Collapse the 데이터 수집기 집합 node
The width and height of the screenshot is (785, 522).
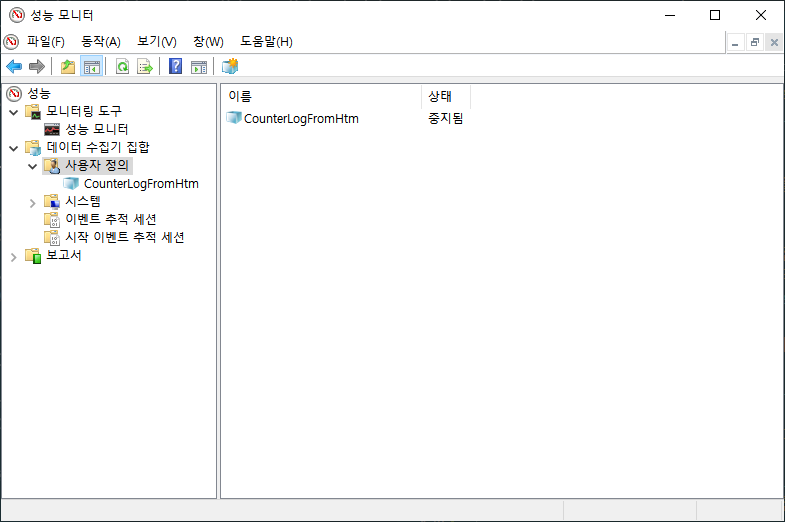click(x=14, y=148)
